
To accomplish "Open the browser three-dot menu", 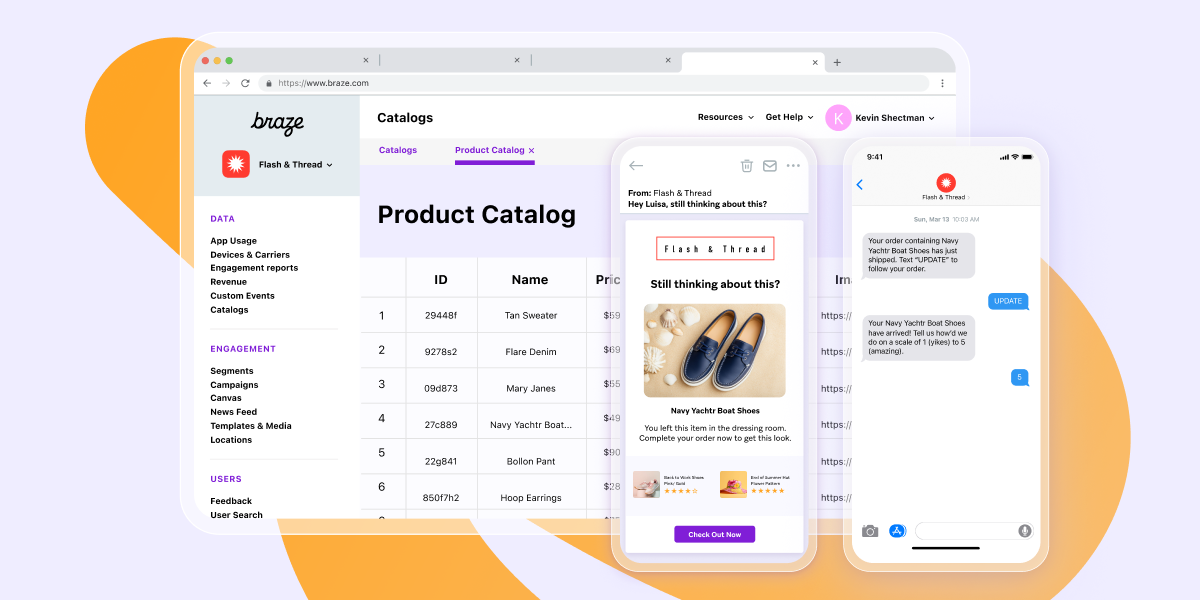I will (941, 84).
